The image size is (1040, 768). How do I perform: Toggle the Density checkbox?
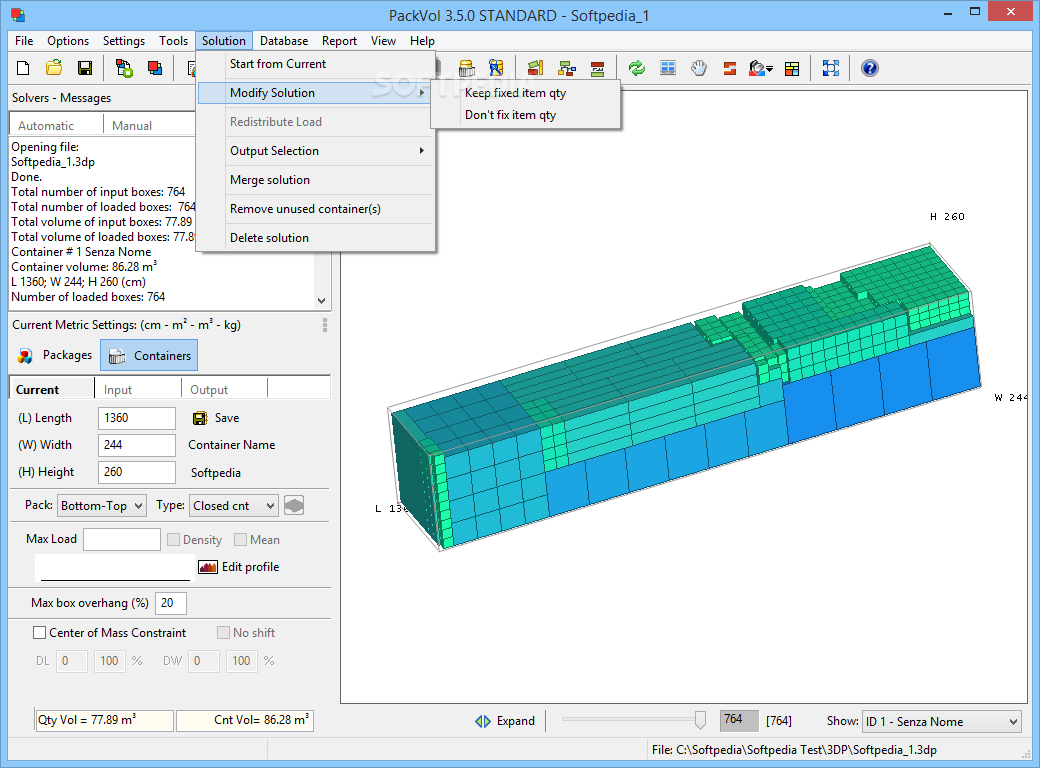tap(174, 540)
